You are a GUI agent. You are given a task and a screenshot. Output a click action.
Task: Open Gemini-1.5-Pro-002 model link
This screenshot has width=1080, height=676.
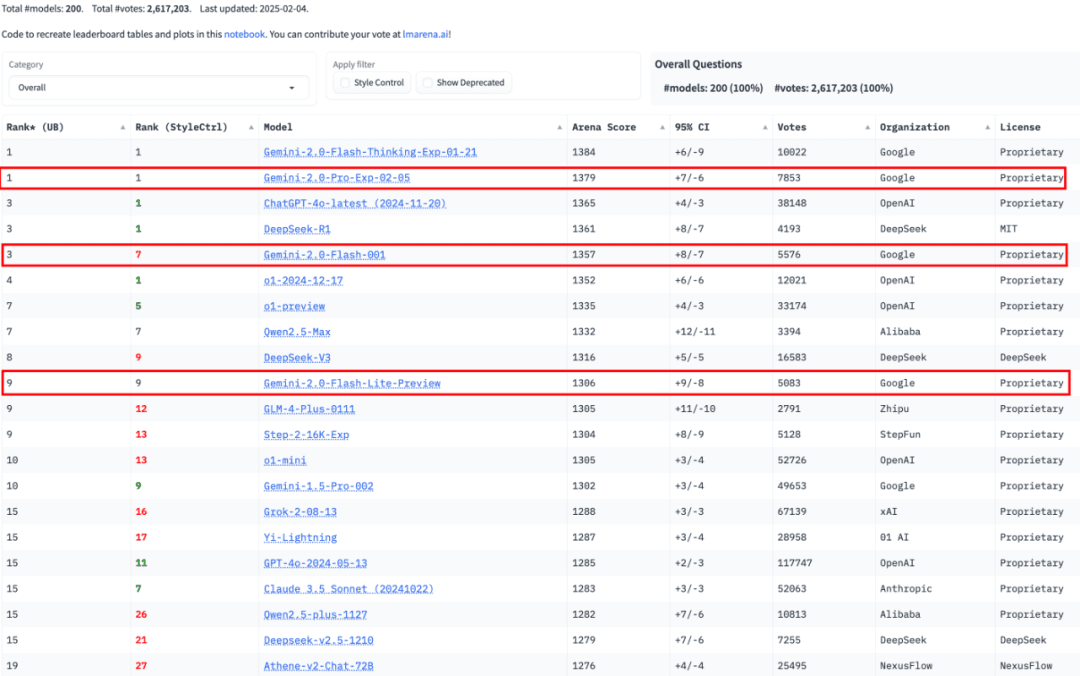coord(318,486)
